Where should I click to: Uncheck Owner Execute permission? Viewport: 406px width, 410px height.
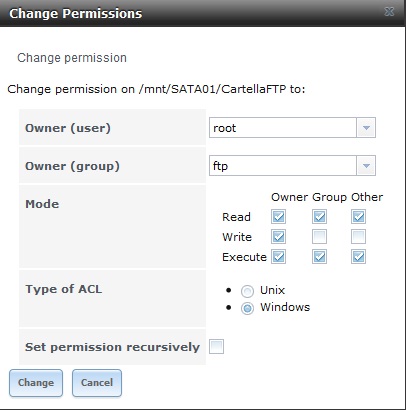tap(278, 257)
